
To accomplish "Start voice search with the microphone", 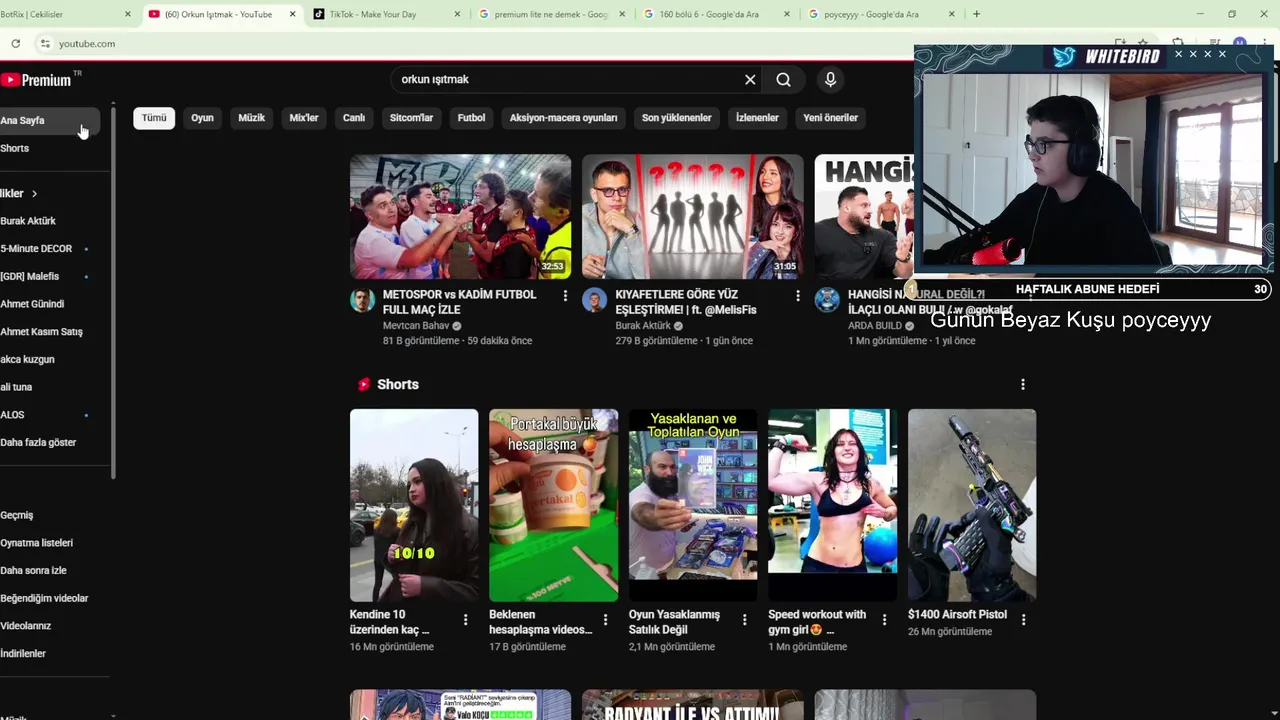I will [830, 80].
